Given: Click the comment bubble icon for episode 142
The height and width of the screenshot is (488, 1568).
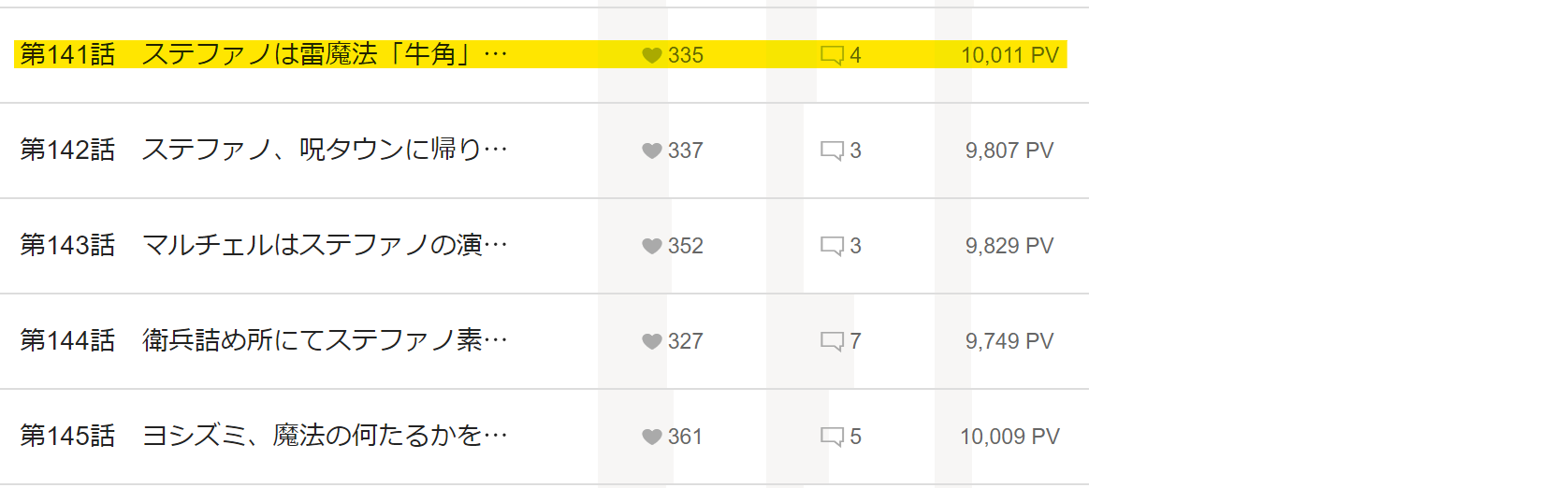Looking at the screenshot, I should coord(832,151).
